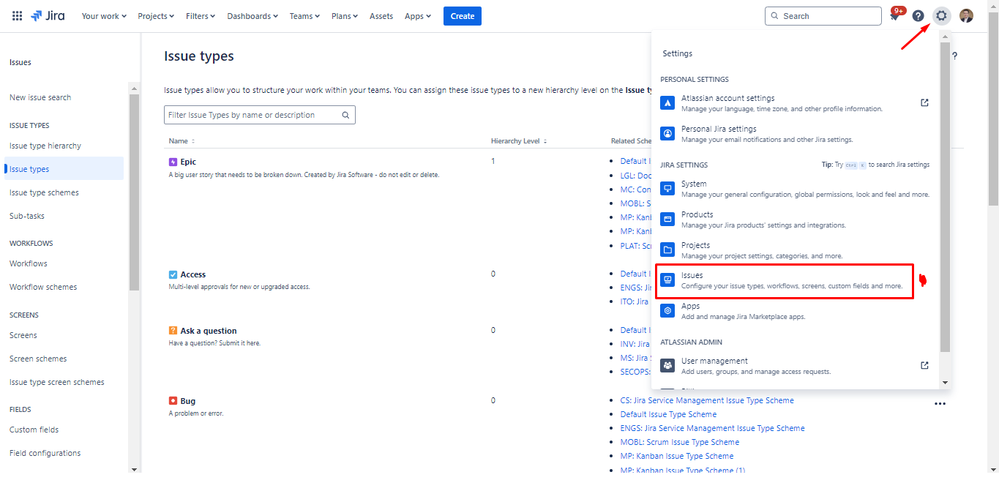The image size is (999, 480).
Task: Select Products in Jira settings
Action: pos(794,219)
